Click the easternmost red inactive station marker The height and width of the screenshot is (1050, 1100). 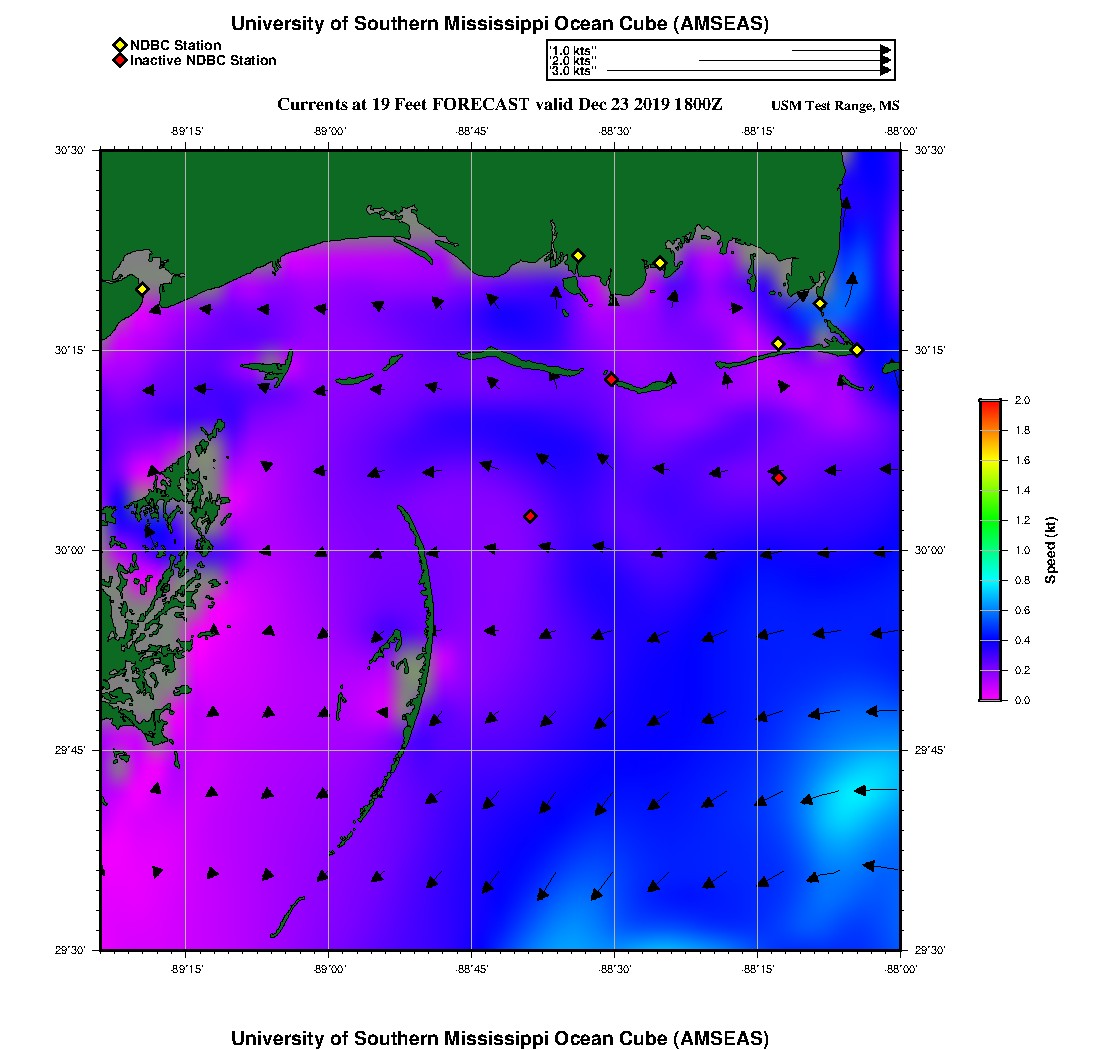(779, 478)
